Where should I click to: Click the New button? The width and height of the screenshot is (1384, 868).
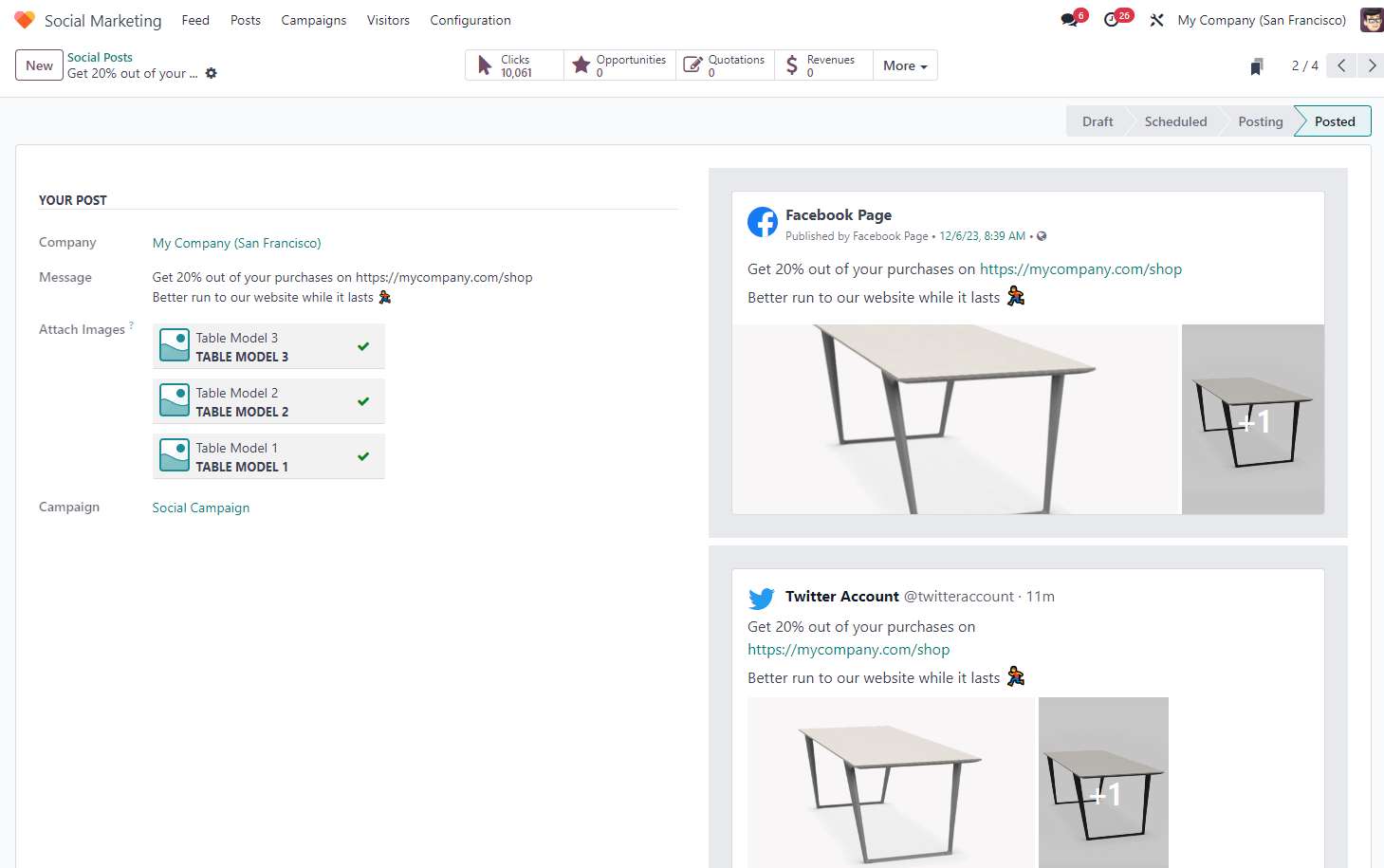(39, 65)
